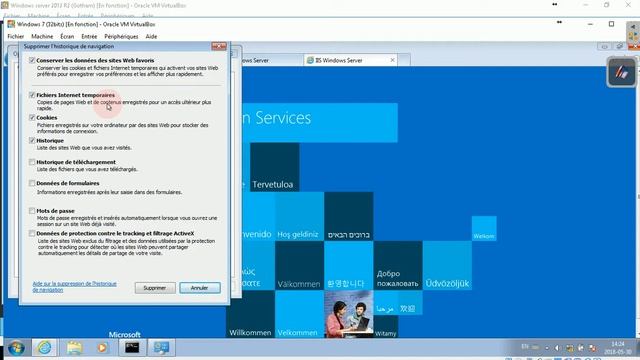The image size is (640, 360).
Task: Open the clock showing 14:04
Action: point(618,348)
